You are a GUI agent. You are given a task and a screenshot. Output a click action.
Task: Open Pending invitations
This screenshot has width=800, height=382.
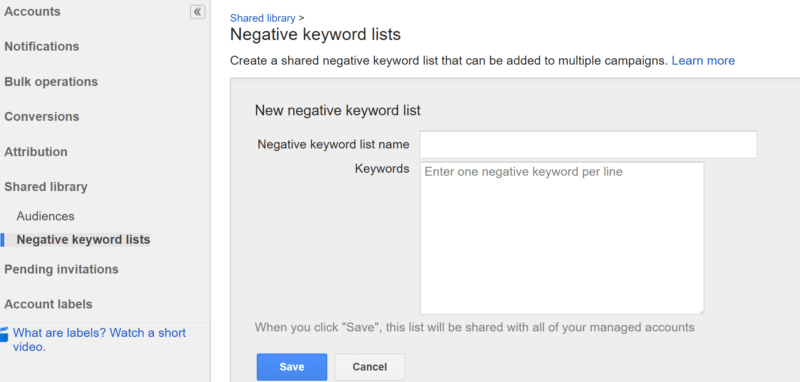[x=61, y=269]
